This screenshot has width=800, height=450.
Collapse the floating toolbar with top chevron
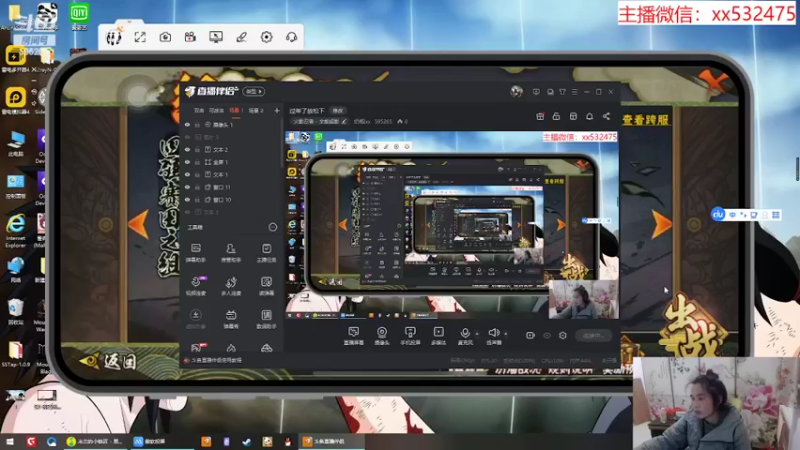click(x=130, y=22)
